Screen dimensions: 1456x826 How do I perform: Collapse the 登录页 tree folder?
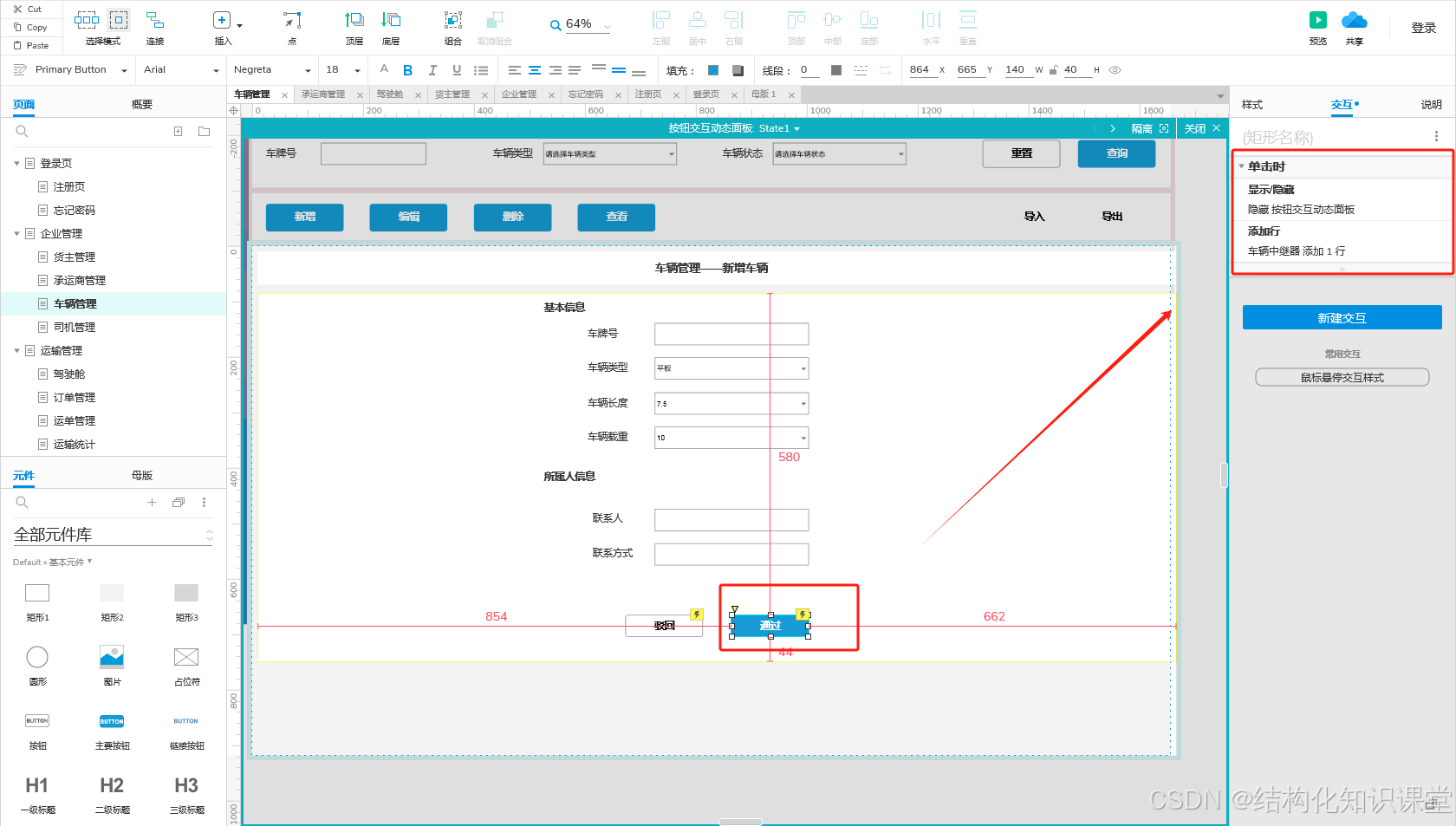coord(16,164)
